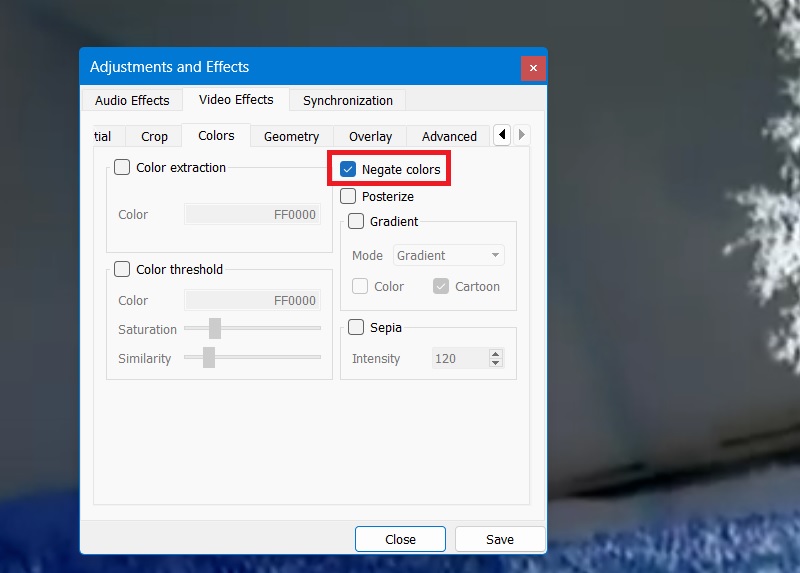This screenshot has height=573, width=800.
Task: Click the Color extraction FF0000 field
Action: click(x=253, y=214)
